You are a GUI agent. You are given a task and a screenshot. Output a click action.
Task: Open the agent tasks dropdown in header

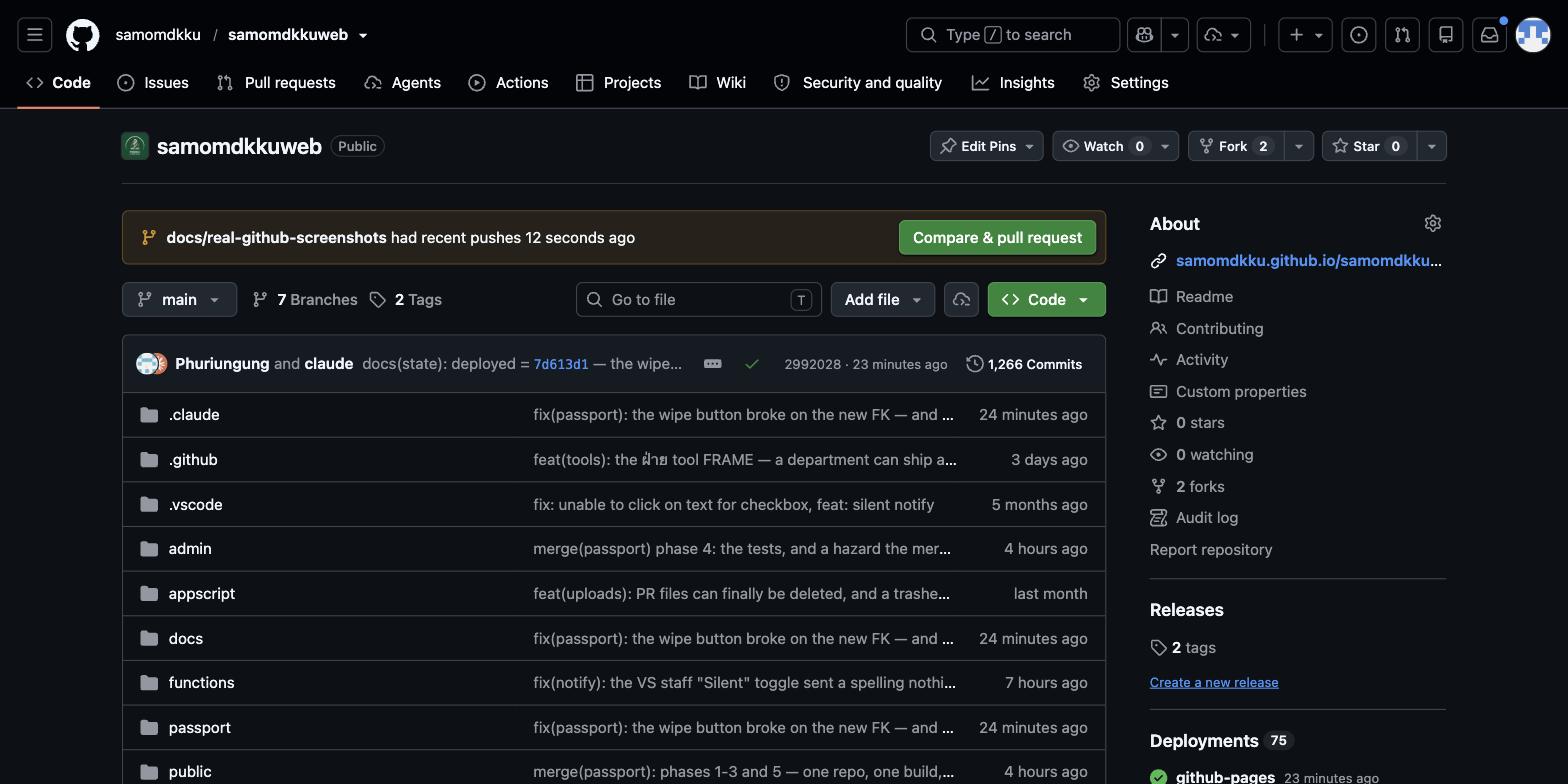tap(1224, 35)
